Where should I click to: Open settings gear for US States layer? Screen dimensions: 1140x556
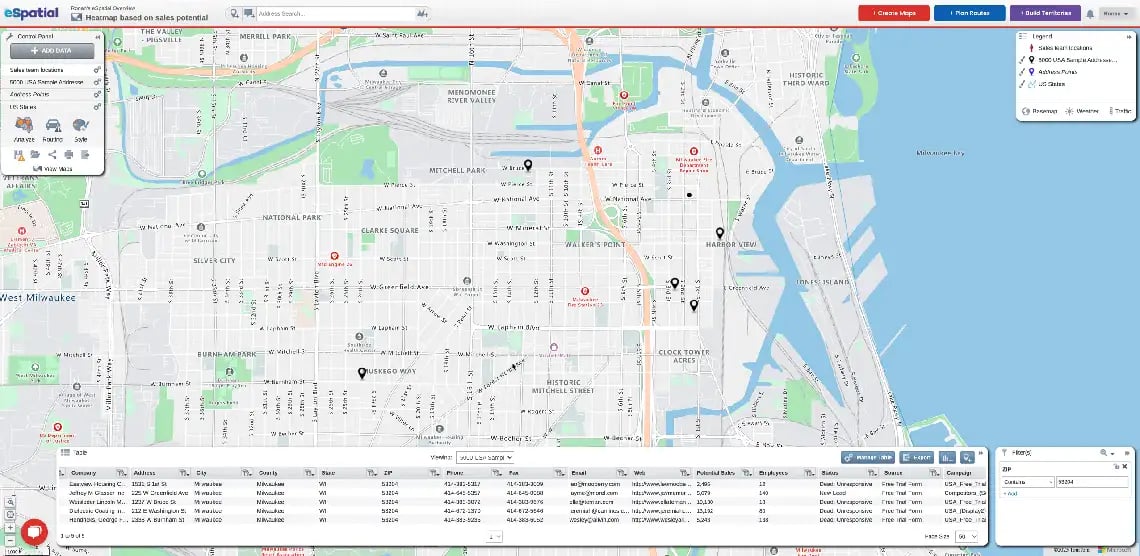click(97, 107)
